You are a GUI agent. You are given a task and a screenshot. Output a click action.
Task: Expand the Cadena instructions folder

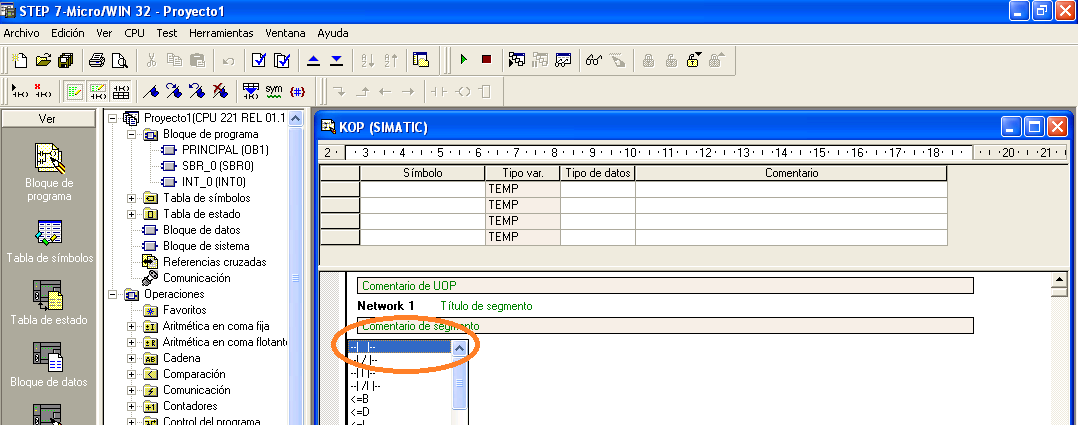[132, 358]
